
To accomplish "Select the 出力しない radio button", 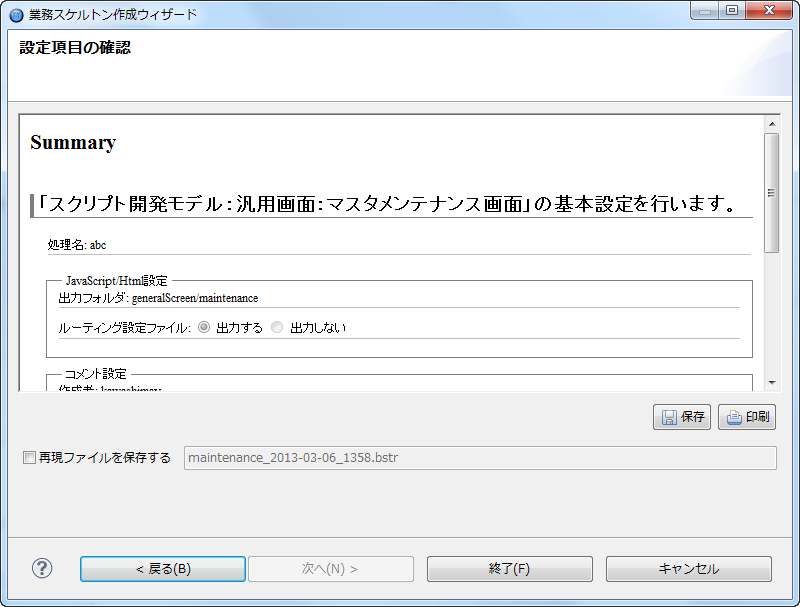I will 277,327.
